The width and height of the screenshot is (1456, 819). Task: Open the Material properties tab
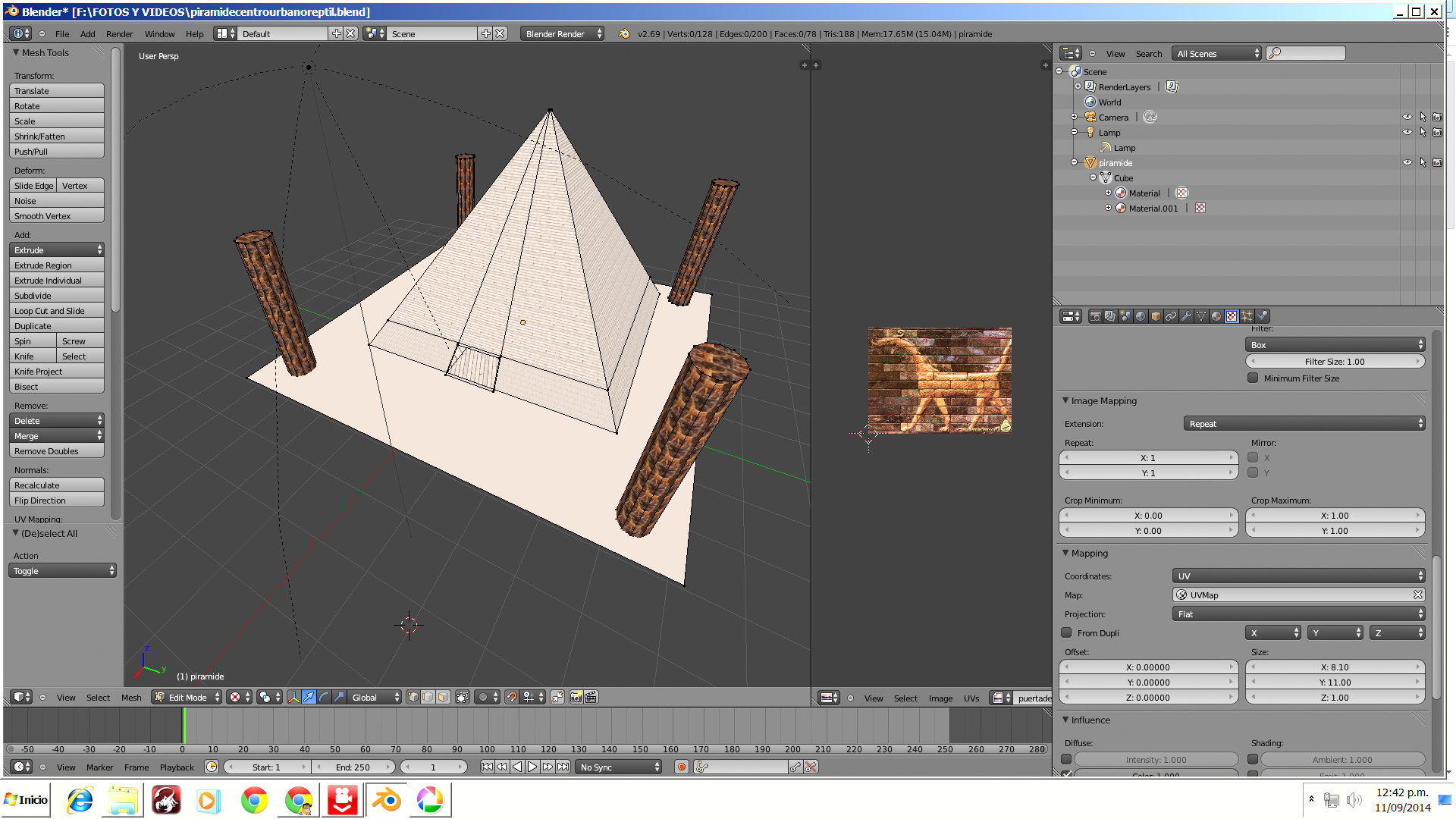pyautogui.click(x=1216, y=316)
